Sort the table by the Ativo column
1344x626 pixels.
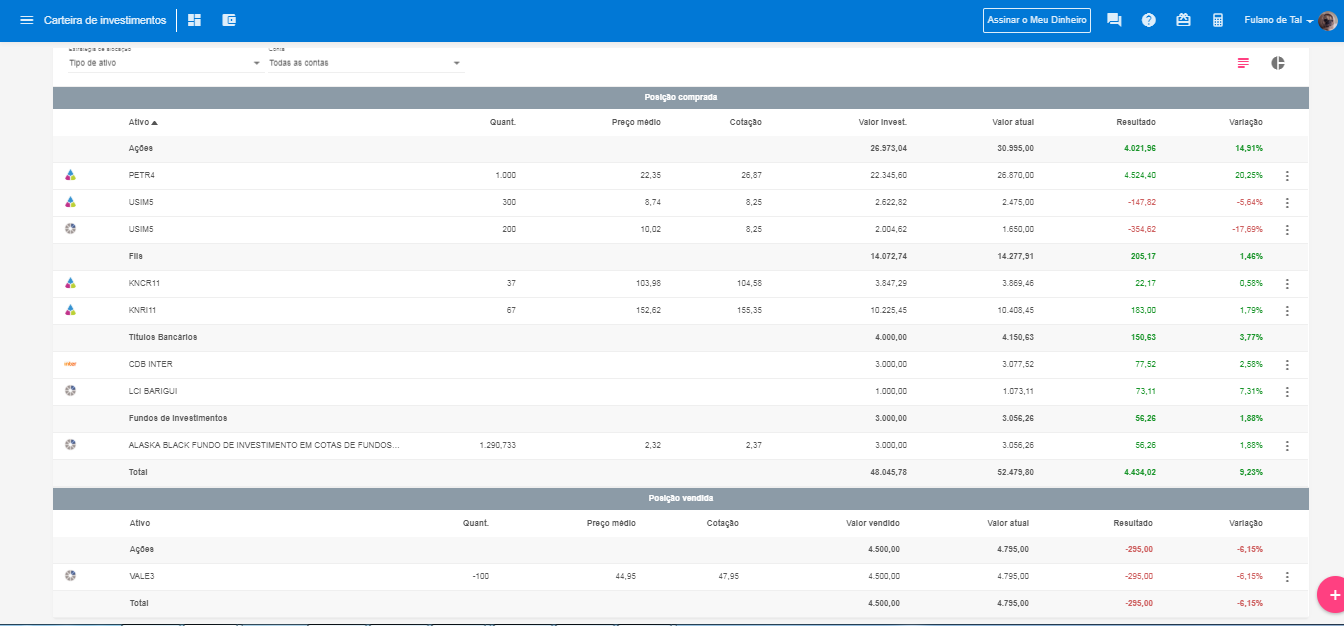[143, 122]
